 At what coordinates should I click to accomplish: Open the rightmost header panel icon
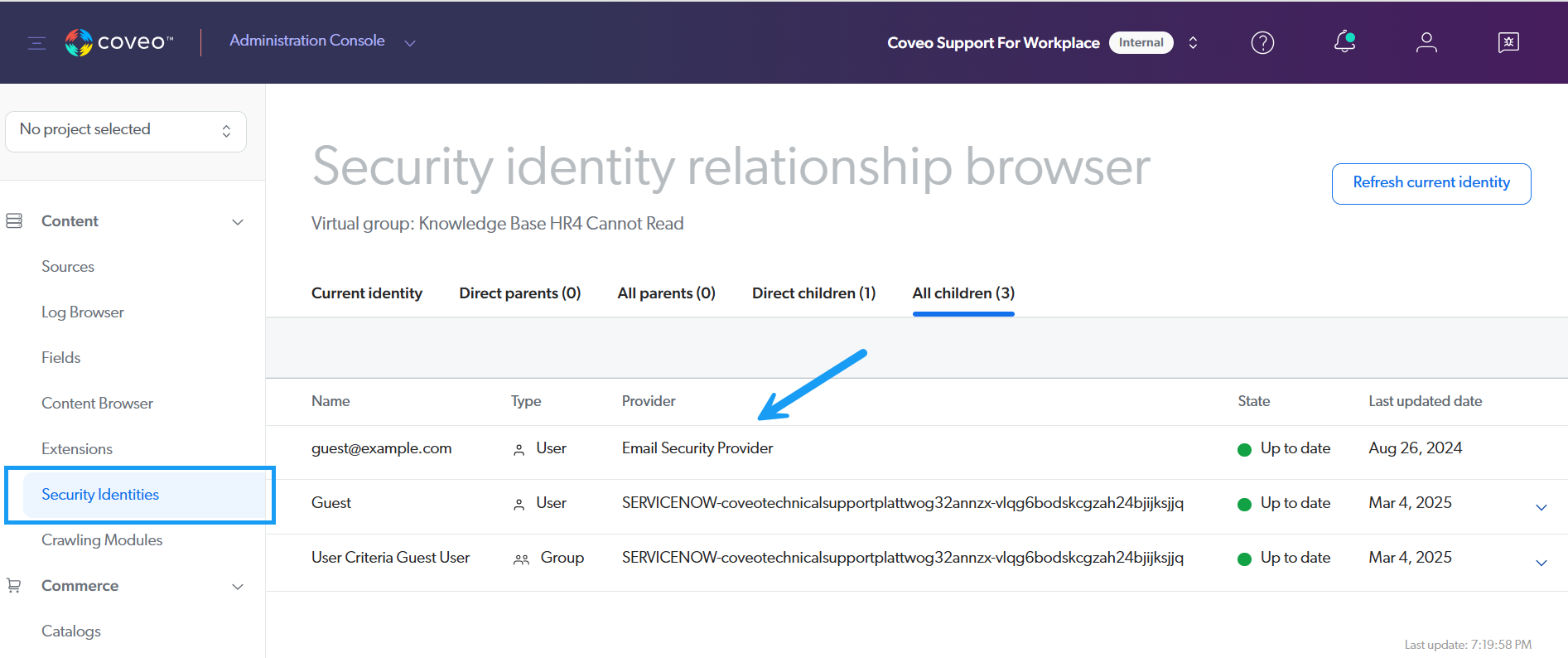pyautogui.click(x=1508, y=42)
